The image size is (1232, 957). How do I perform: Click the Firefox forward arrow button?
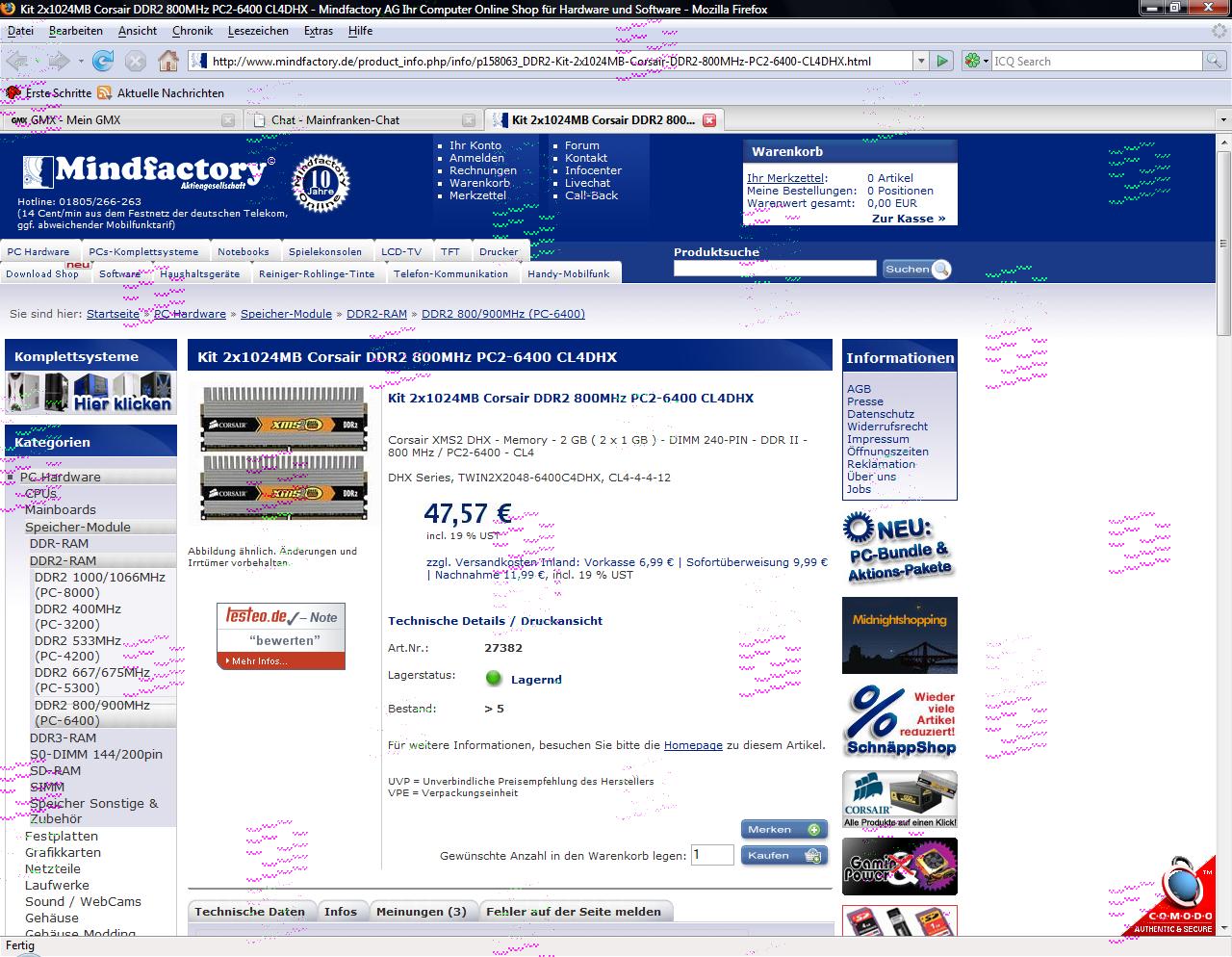[59, 61]
